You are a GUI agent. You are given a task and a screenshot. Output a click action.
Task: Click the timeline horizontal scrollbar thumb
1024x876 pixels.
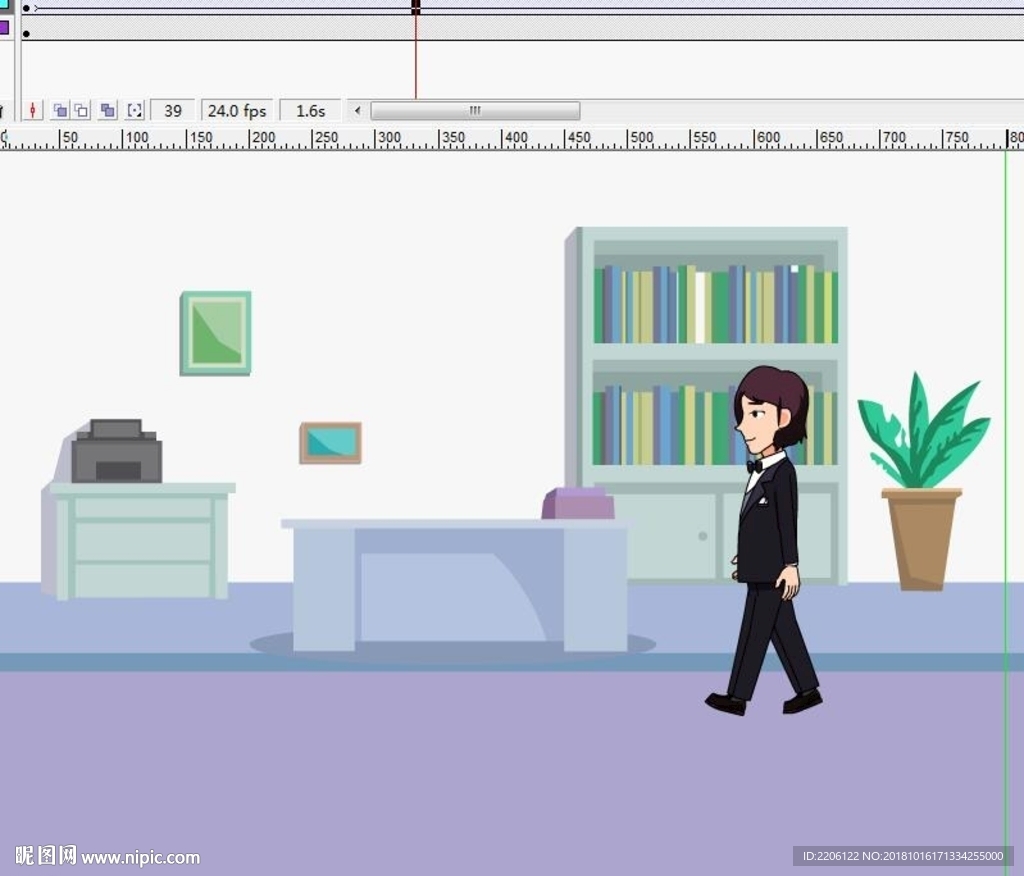(x=475, y=110)
